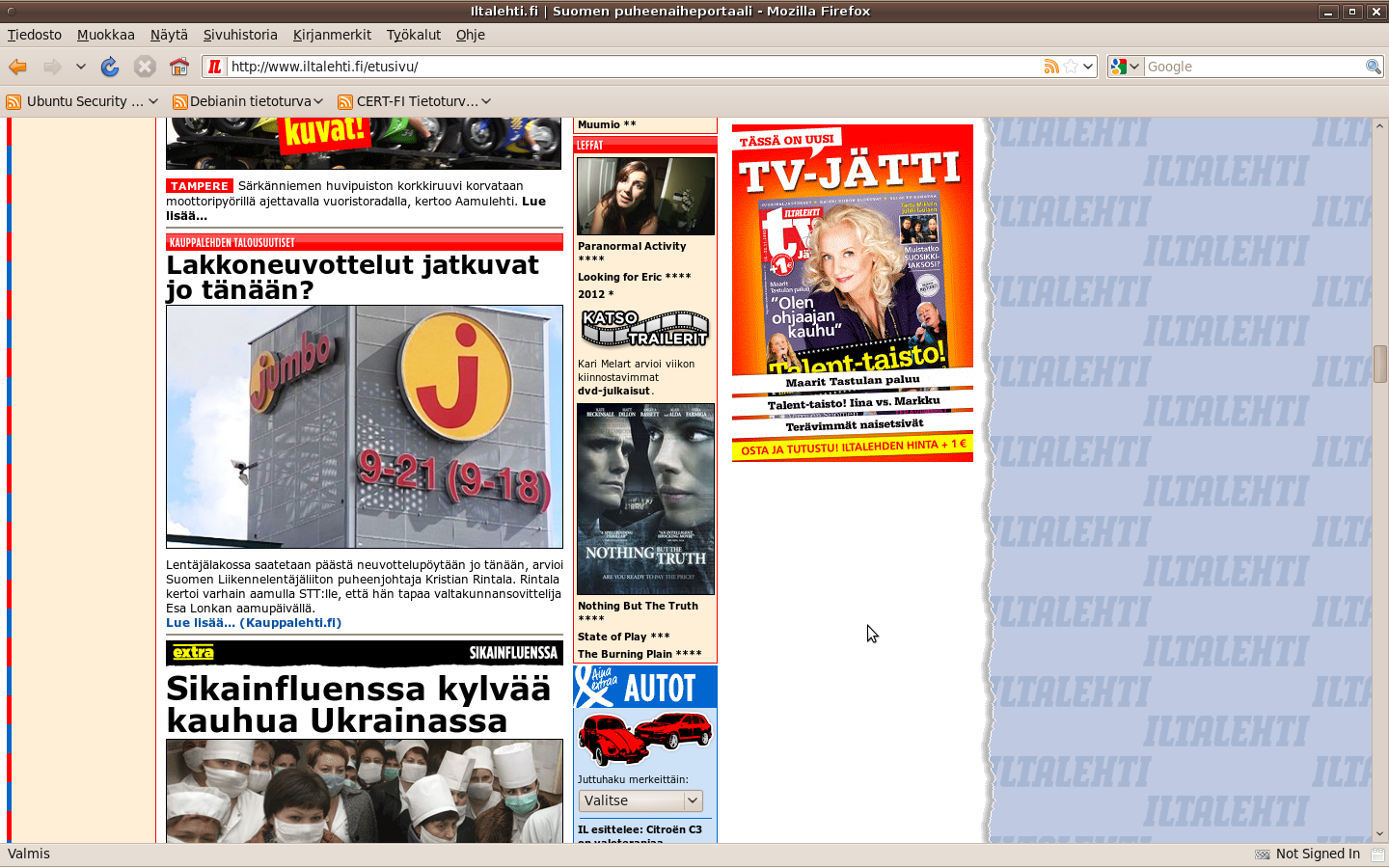Viewport: 1389px width, 868px height.
Task: Click the Muumio review link
Action: (607, 124)
